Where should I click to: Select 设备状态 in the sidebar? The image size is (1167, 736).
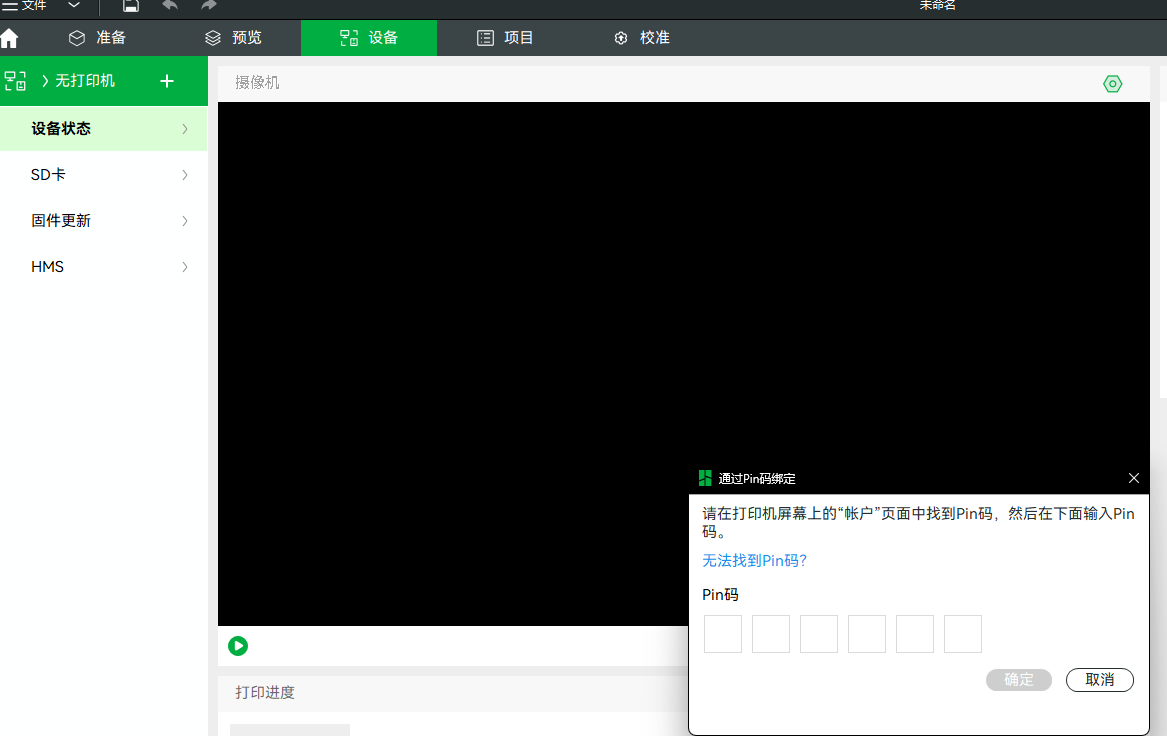[104, 129]
